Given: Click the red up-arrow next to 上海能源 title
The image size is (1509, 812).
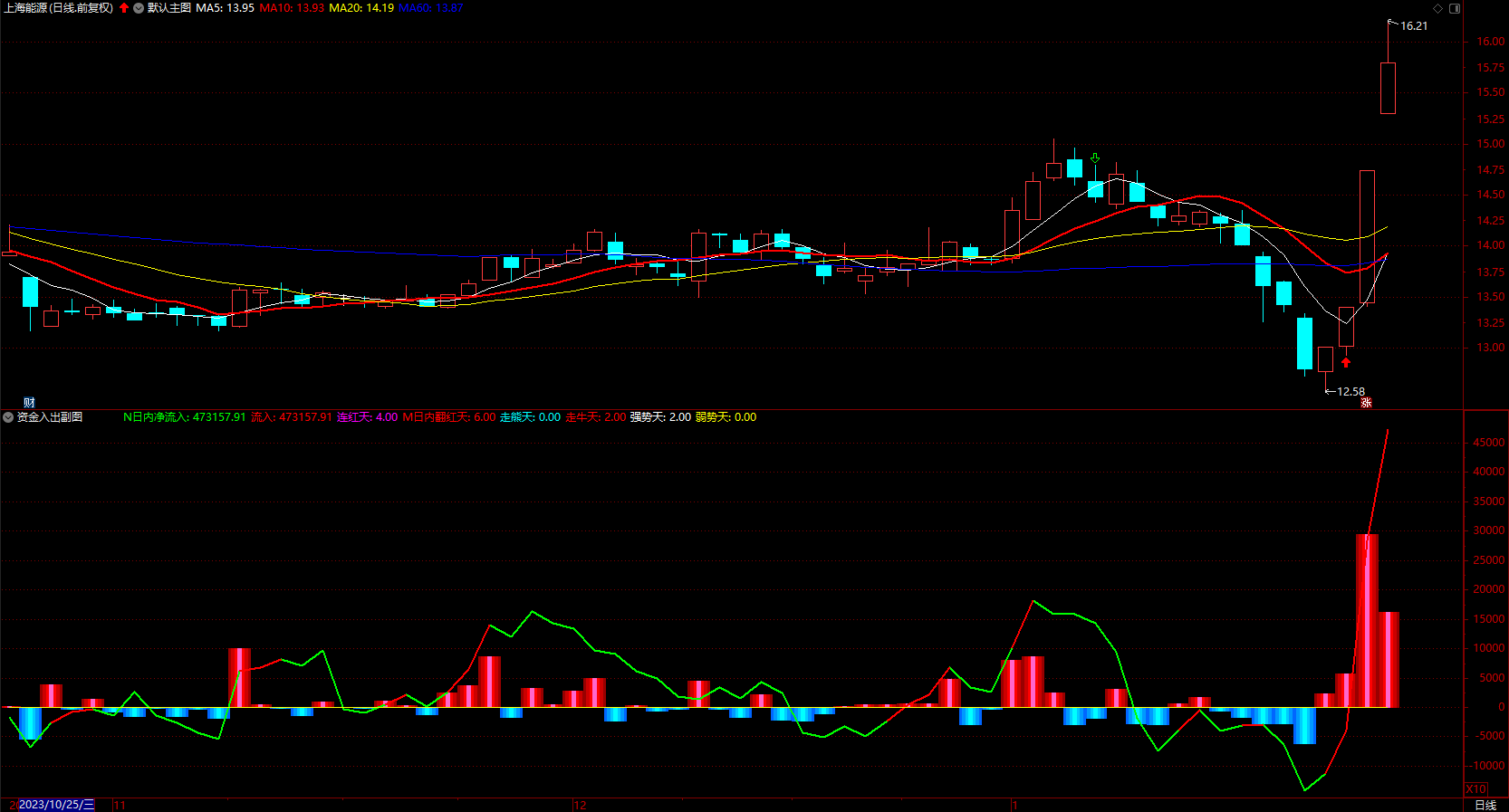Looking at the screenshot, I should [x=124, y=8].
